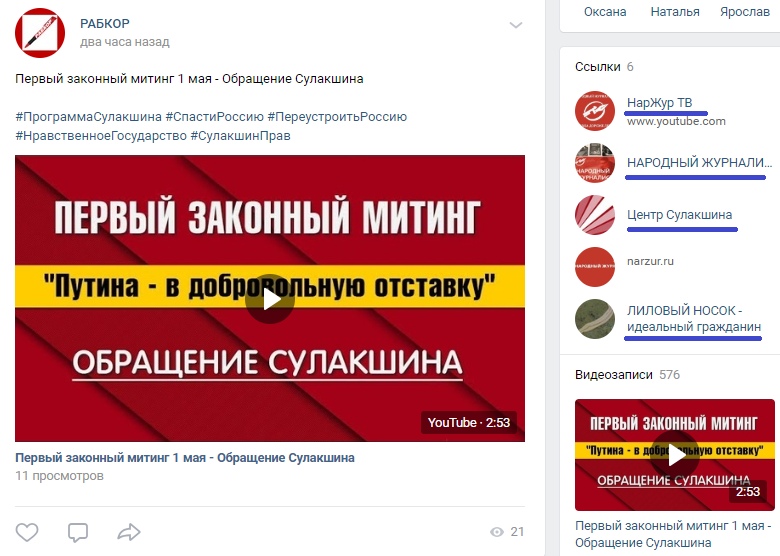Click ЛИЛОВЫЙ НОСОК link avatar image
The height and width of the screenshot is (556, 780).
(594, 319)
